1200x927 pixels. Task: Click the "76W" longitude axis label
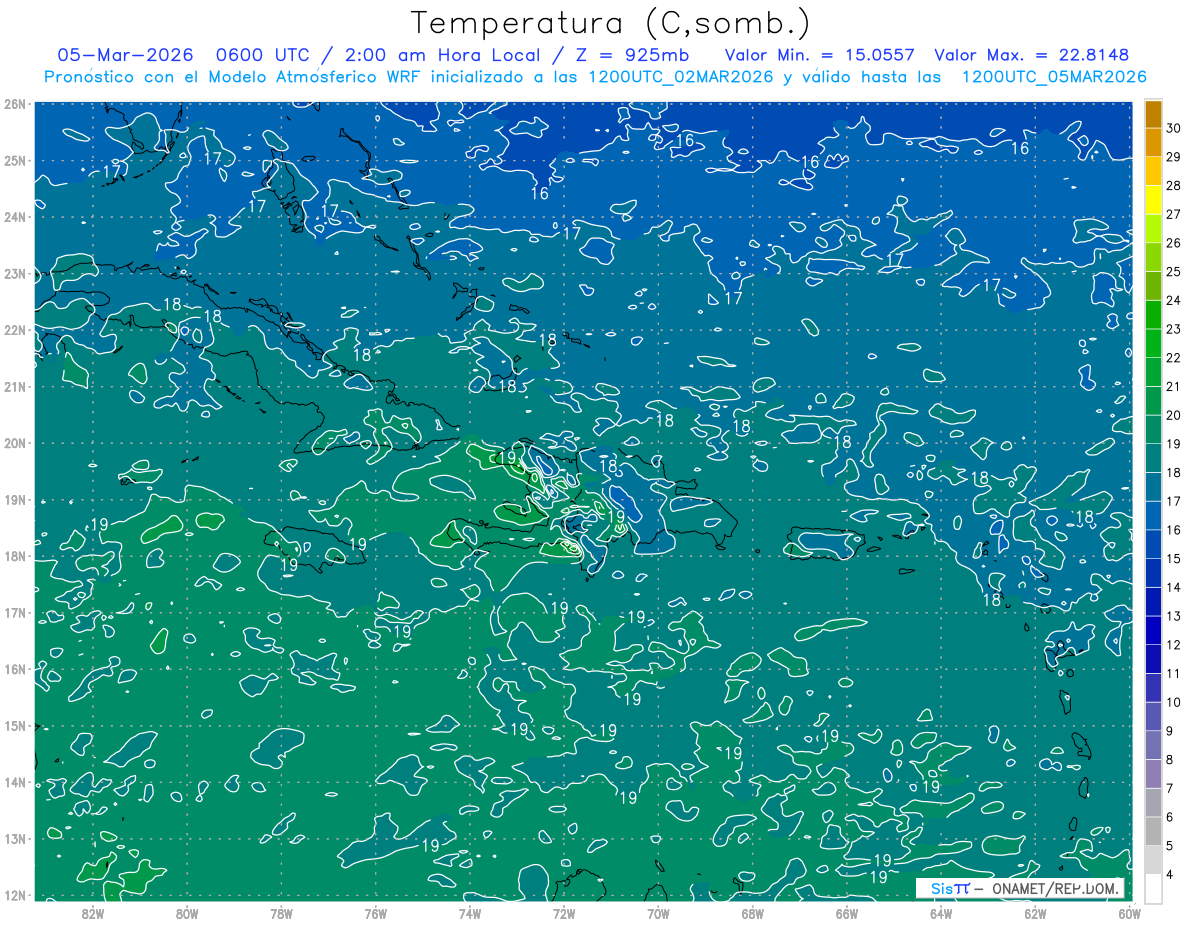[x=375, y=912]
